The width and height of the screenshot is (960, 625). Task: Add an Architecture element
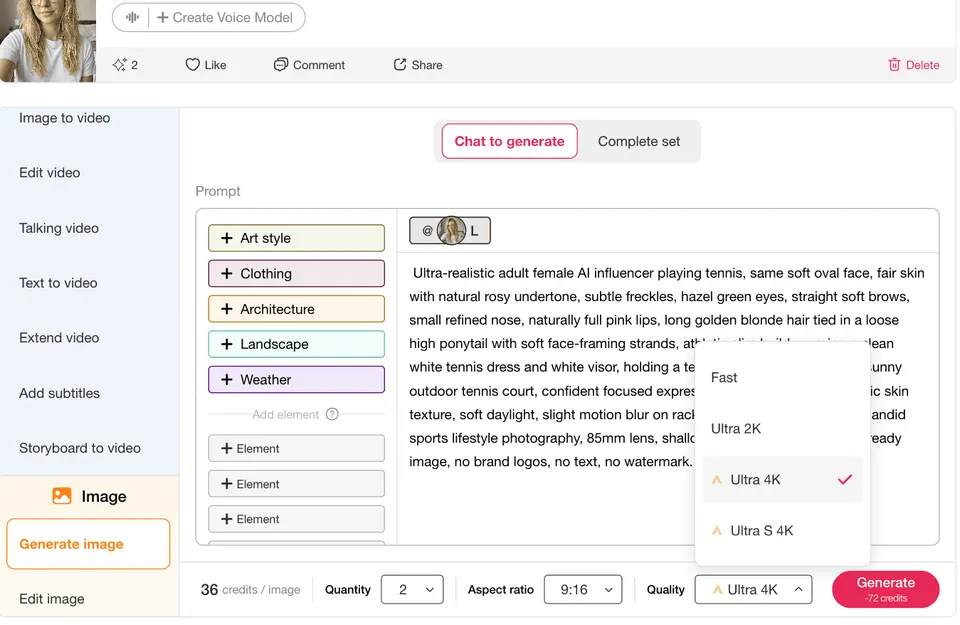tap(296, 309)
